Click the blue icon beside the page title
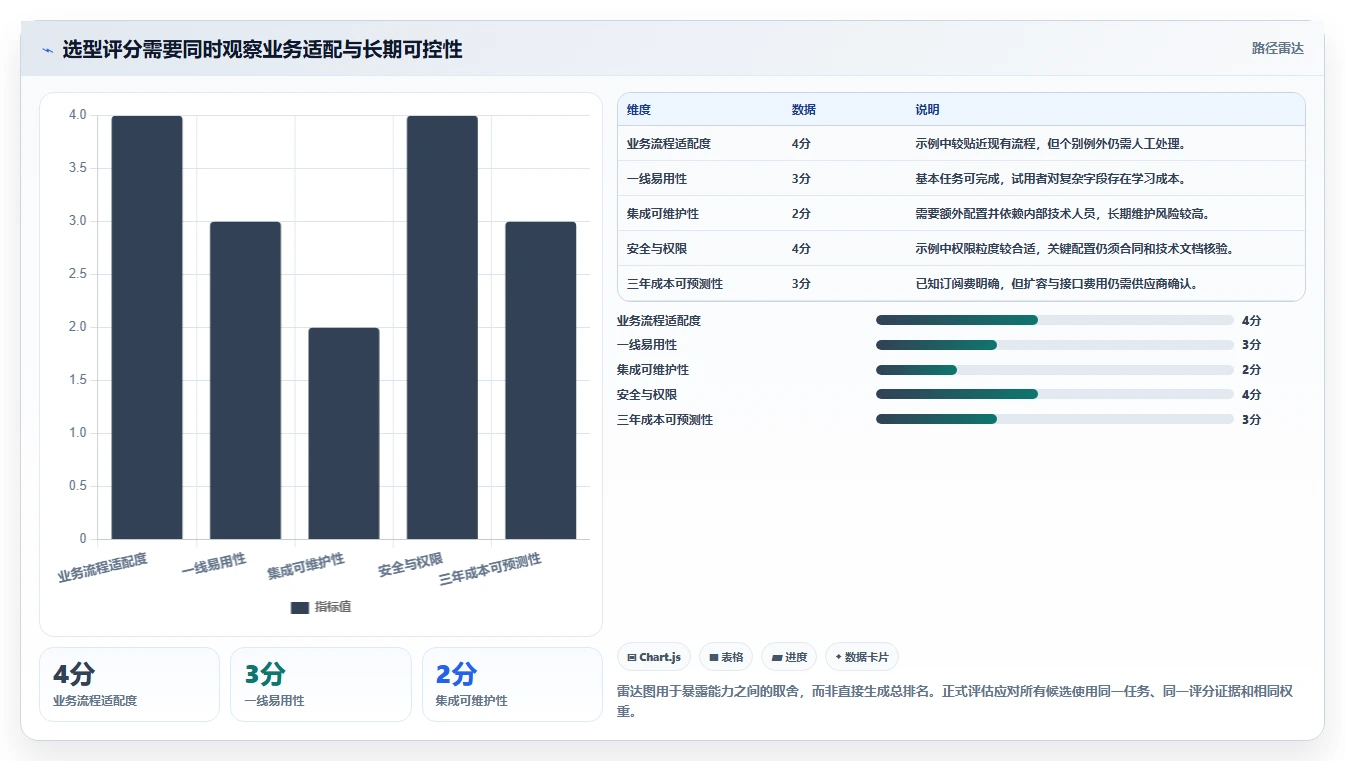 coord(47,50)
